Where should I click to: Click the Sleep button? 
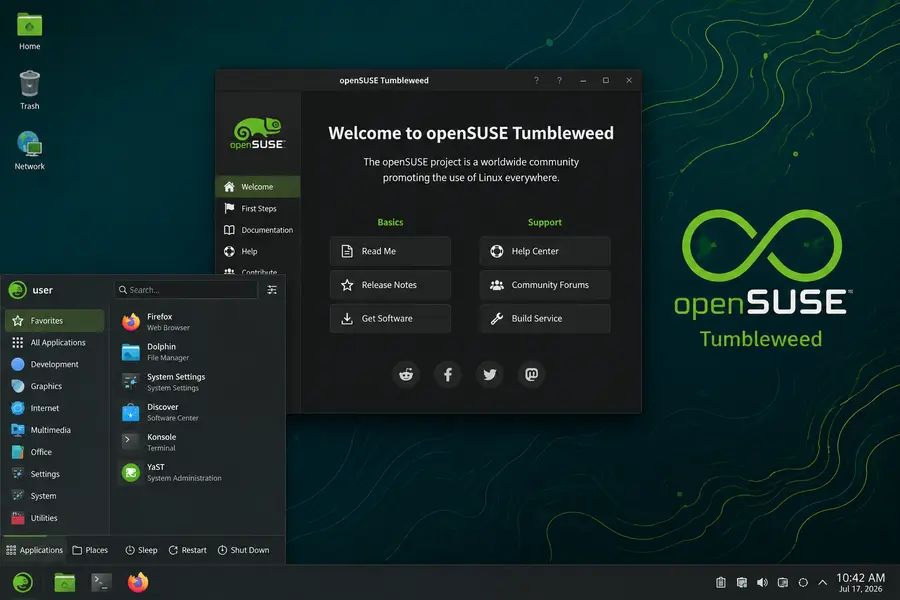(141, 550)
